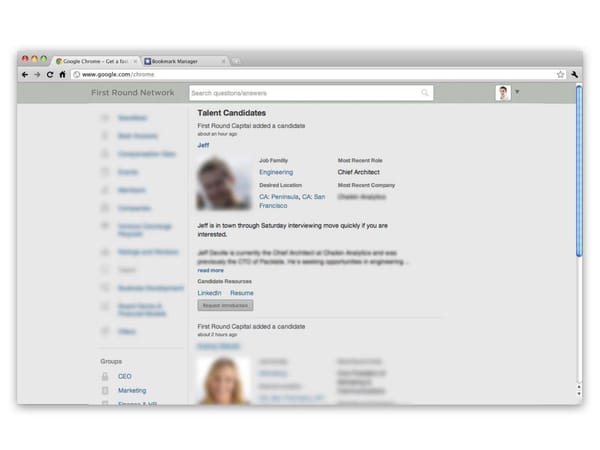This screenshot has width=600, height=450.
Task: Switch to the Bookmark Manager tab
Action: coord(180,61)
